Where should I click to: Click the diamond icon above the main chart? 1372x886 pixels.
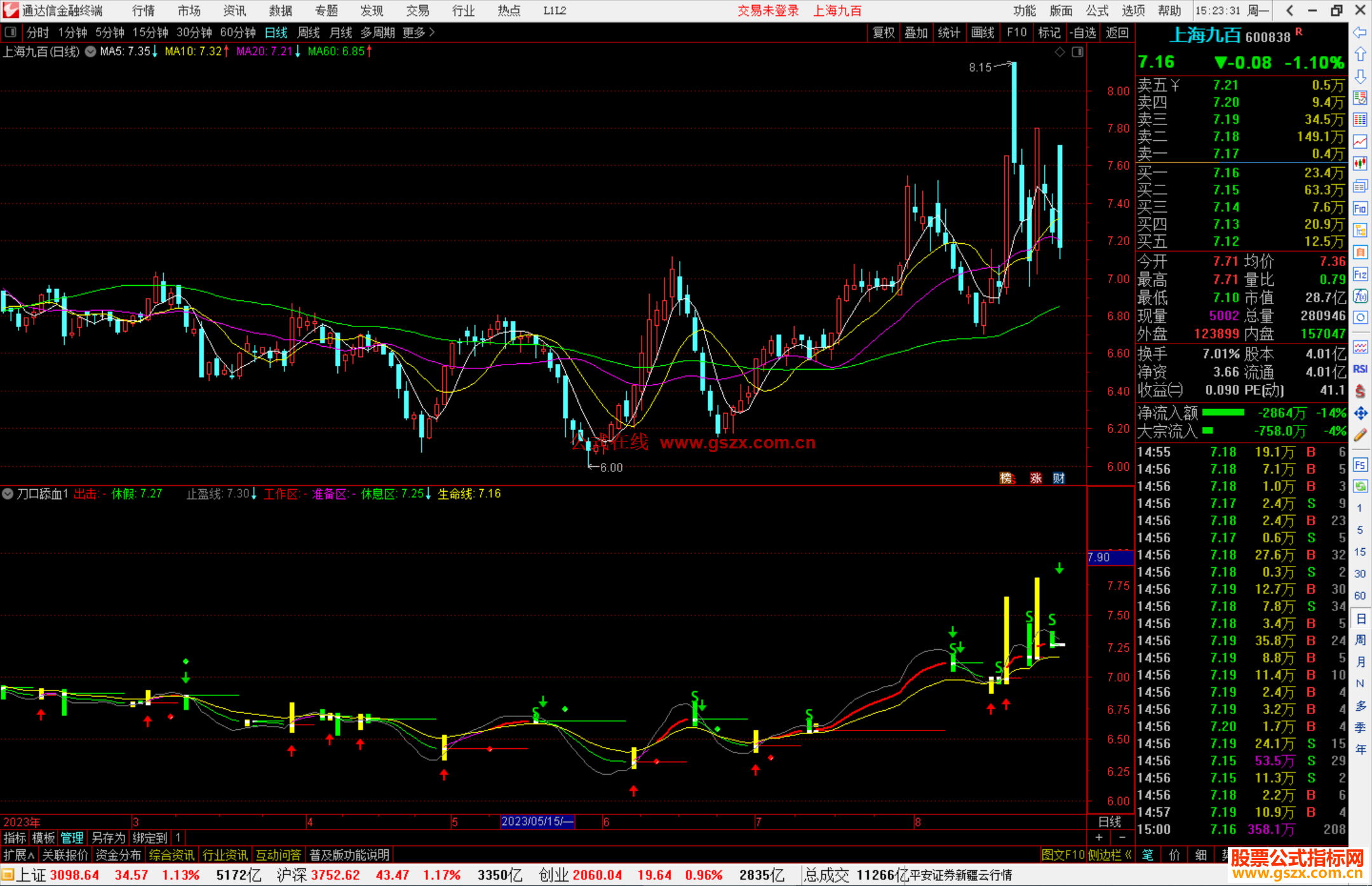pyautogui.click(x=1059, y=52)
